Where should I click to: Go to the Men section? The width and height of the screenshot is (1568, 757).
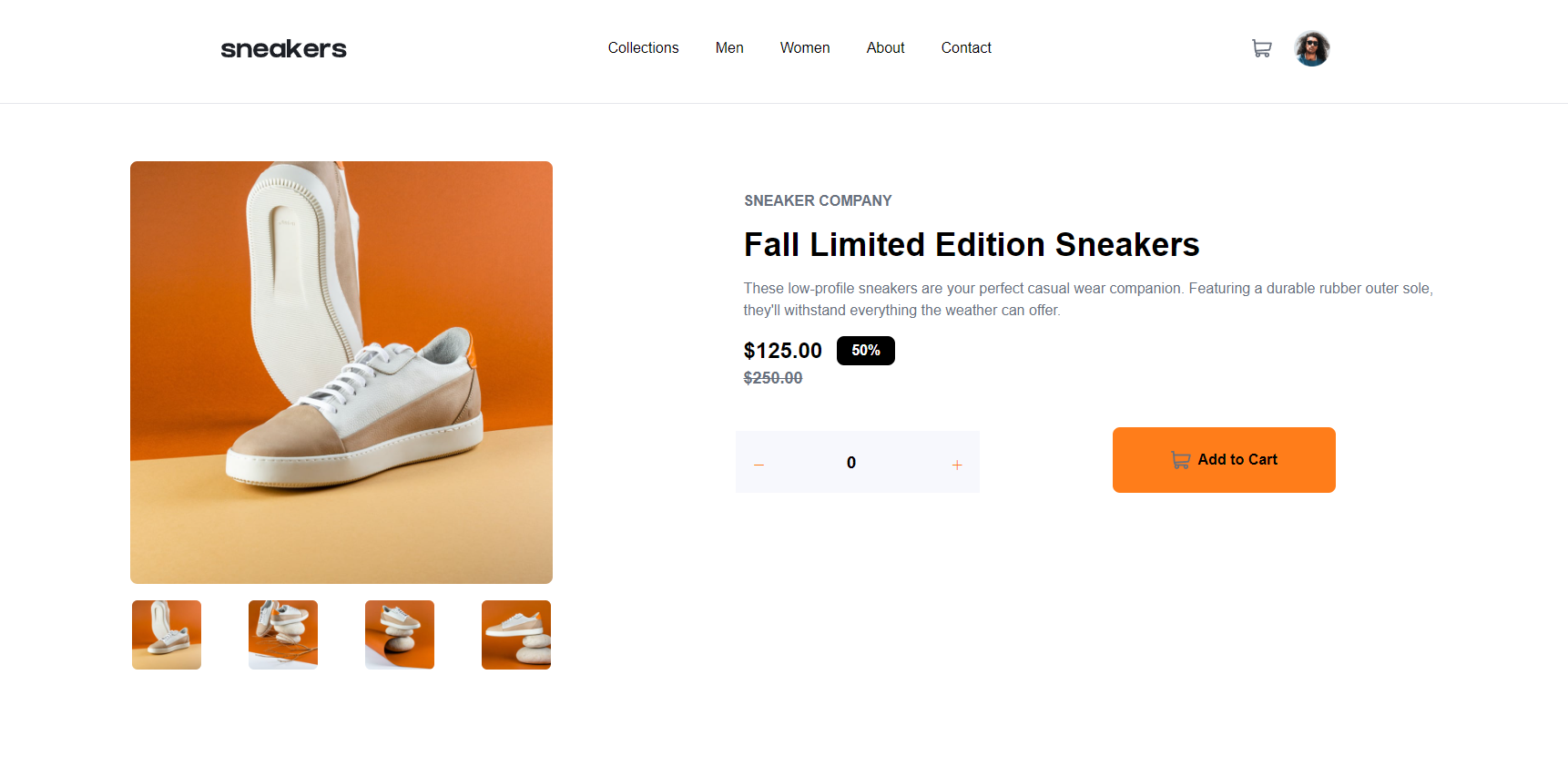click(729, 48)
